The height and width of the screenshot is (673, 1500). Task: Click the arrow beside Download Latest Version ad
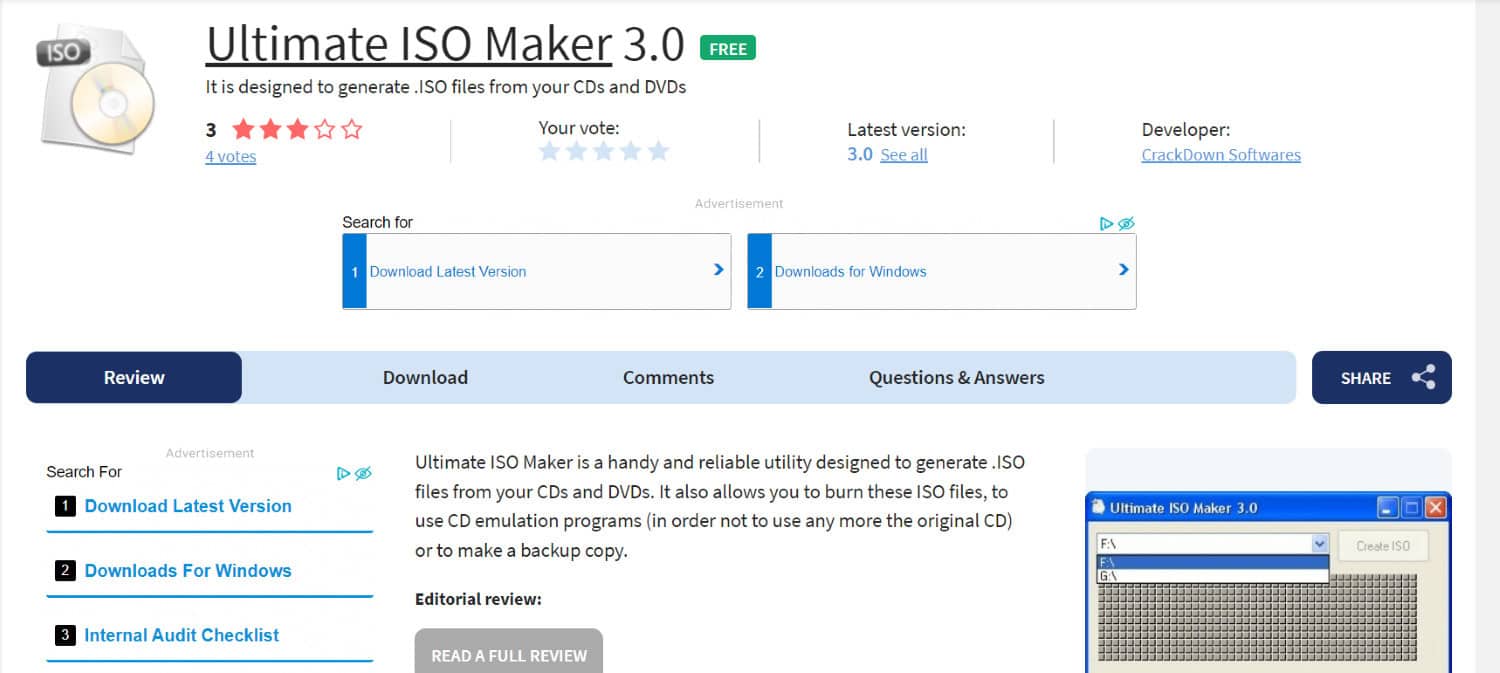coord(718,270)
